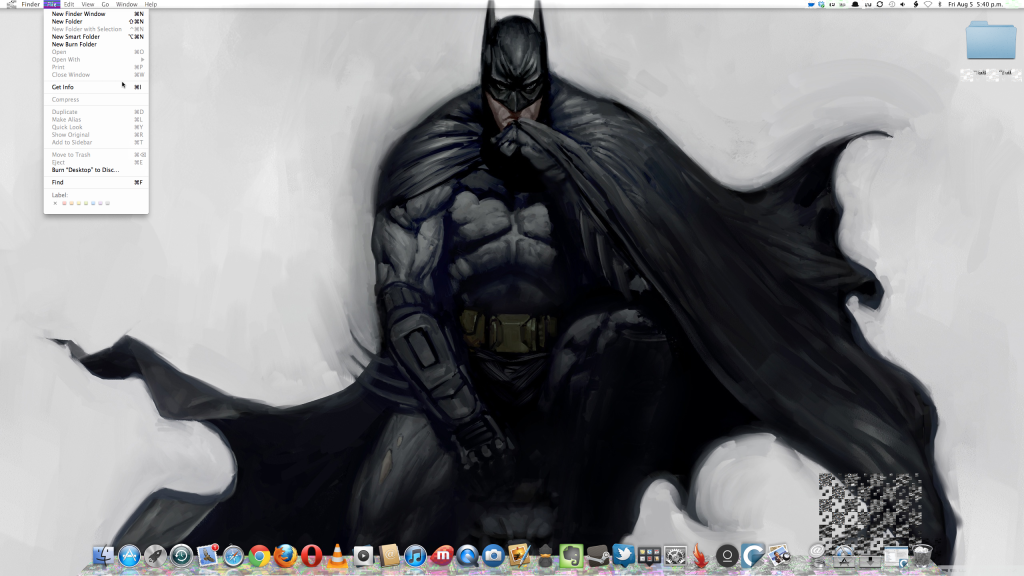
Task: Choose New Finder Window from File menu
Action: [78, 14]
